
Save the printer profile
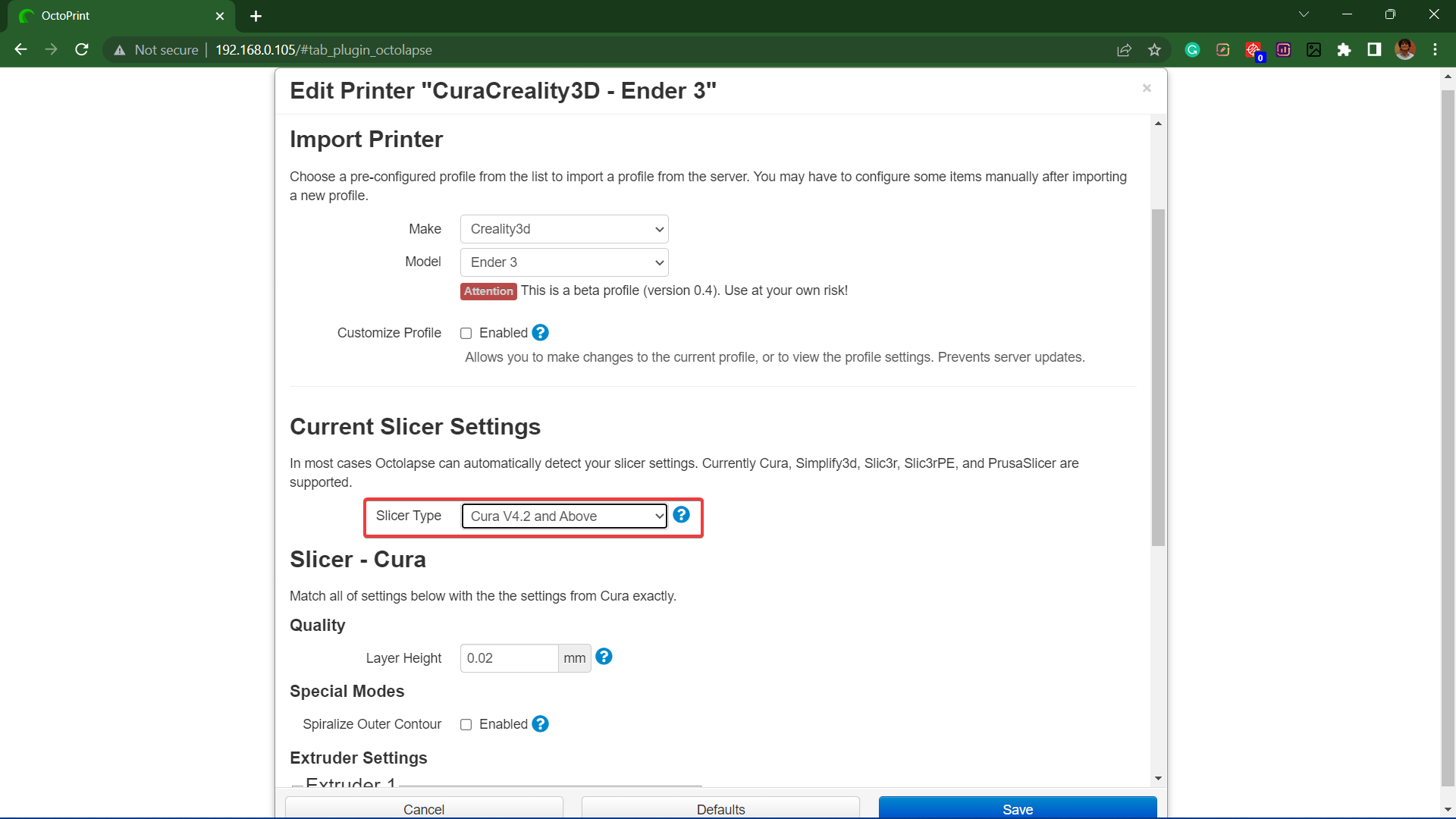[1018, 808]
